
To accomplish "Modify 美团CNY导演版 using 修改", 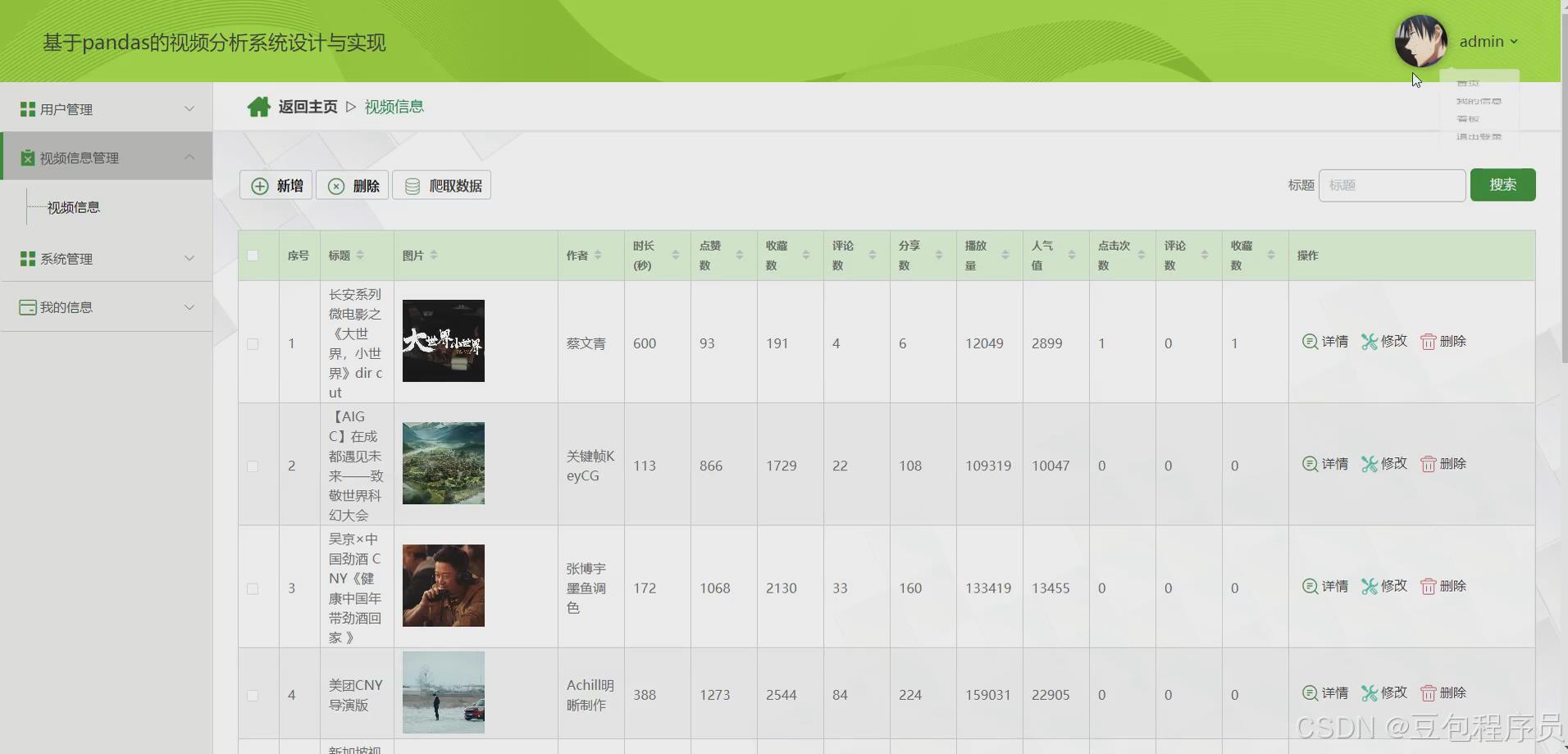I will point(1384,693).
